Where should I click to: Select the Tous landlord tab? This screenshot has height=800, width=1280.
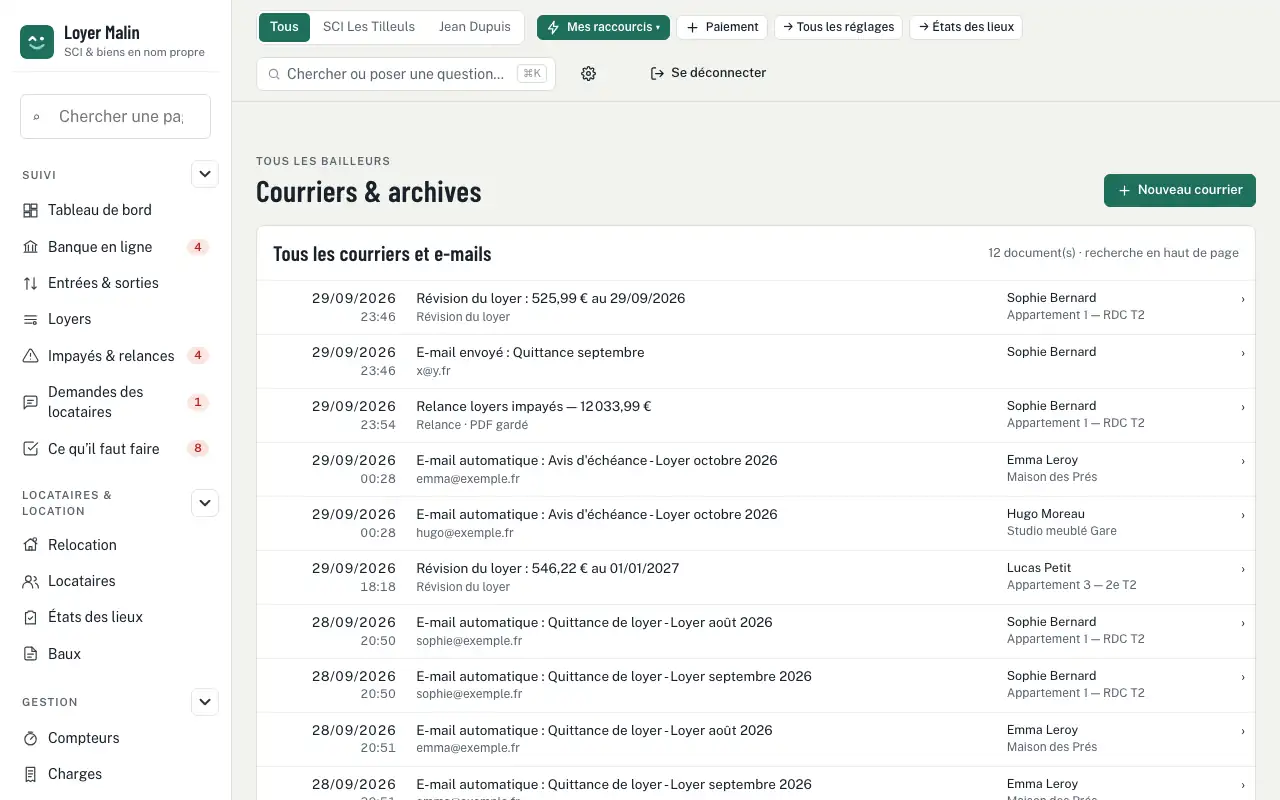284,27
